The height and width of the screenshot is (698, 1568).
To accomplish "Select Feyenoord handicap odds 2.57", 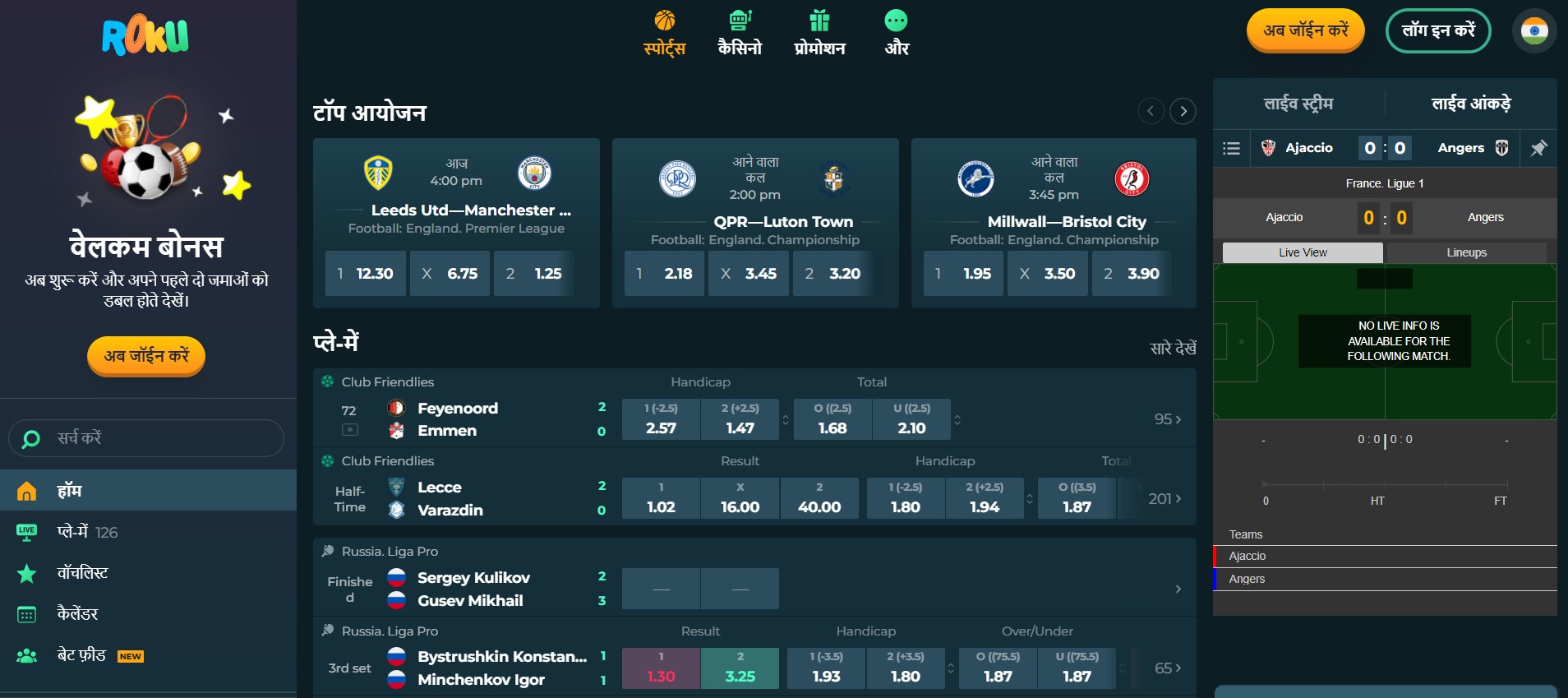I will point(661,419).
